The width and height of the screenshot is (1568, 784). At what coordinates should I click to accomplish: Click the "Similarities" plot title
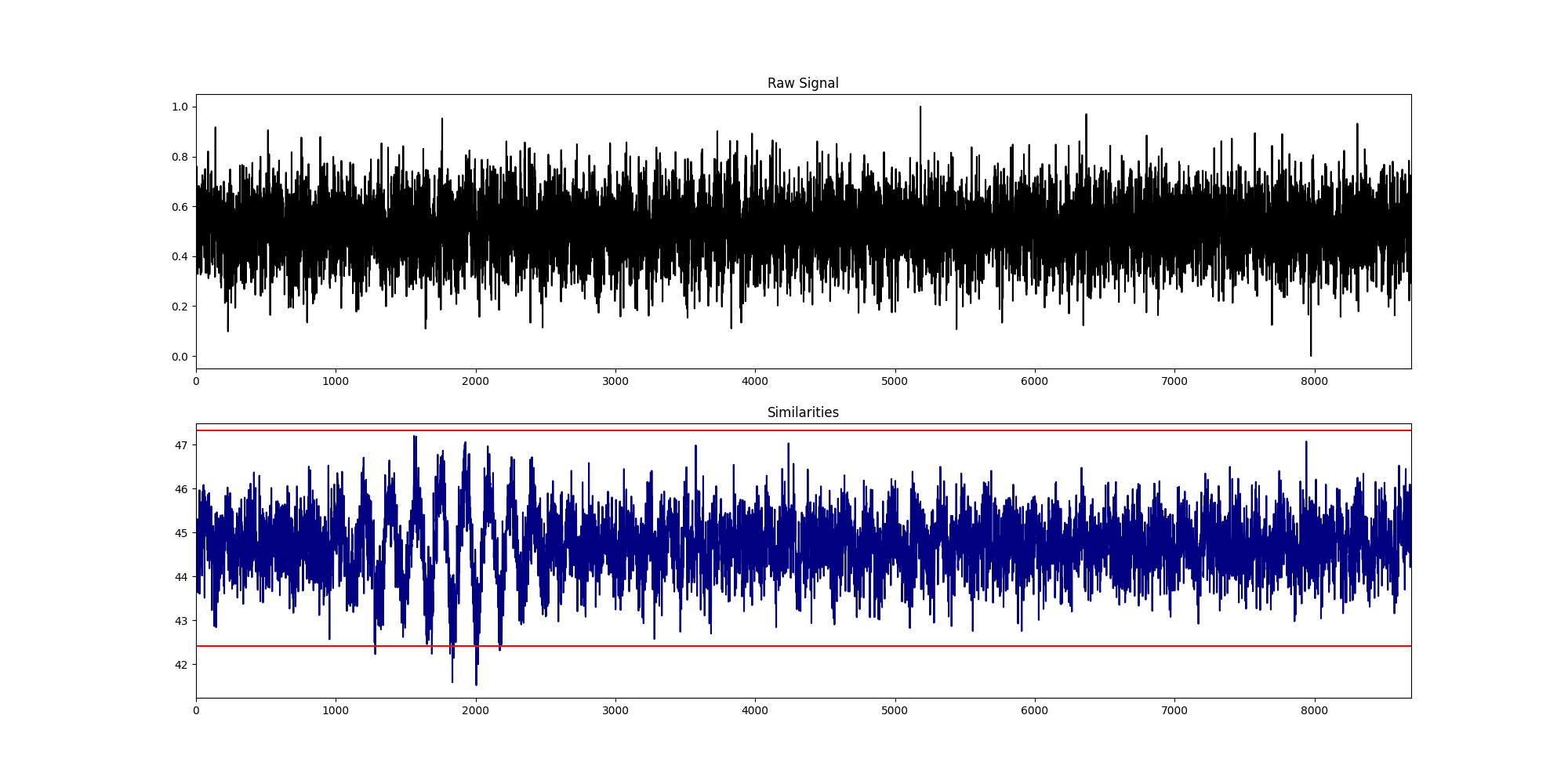[803, 412]
